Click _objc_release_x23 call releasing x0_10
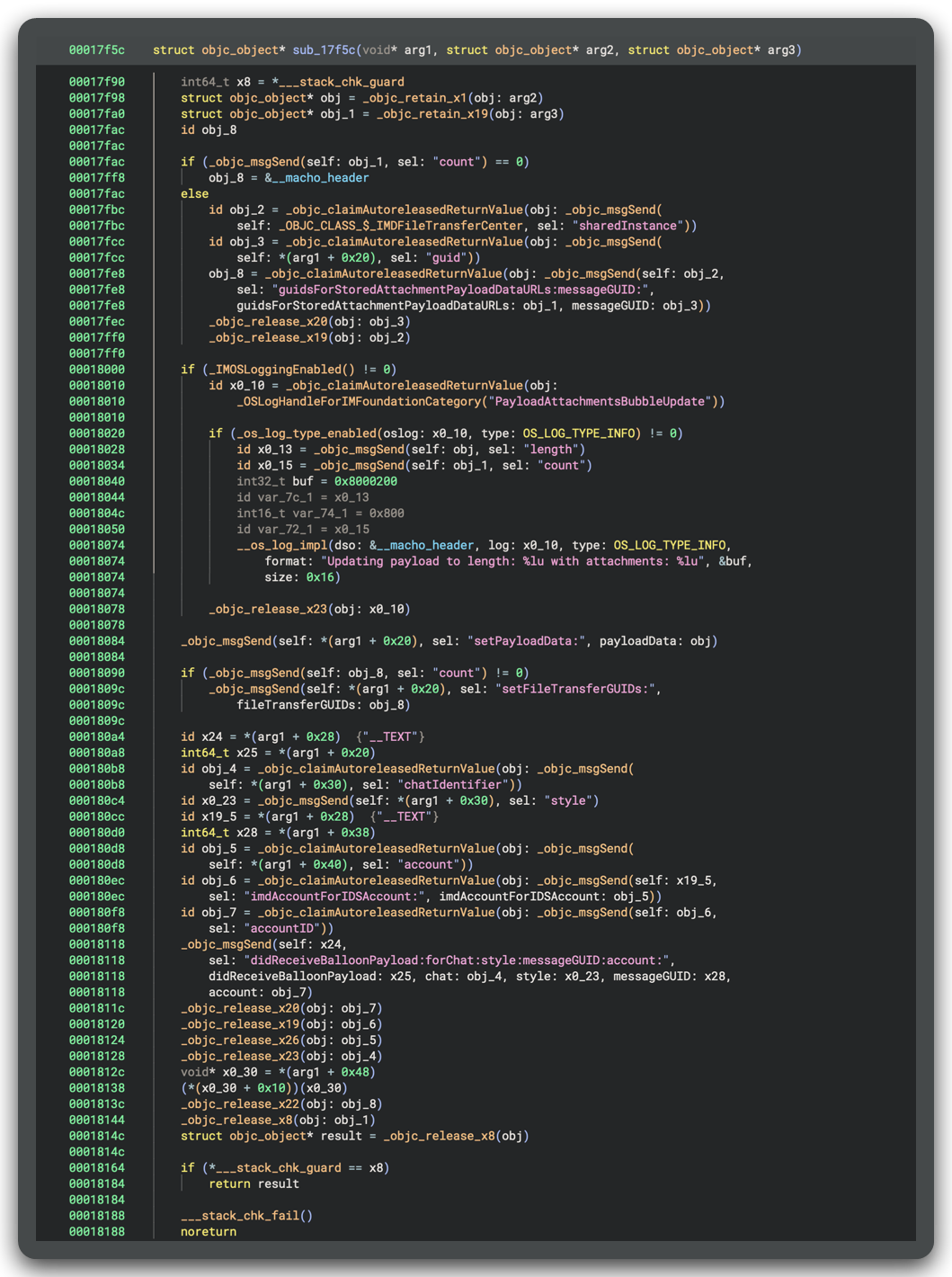This screenshot has height=1277, width=952. tap(268, 610)
